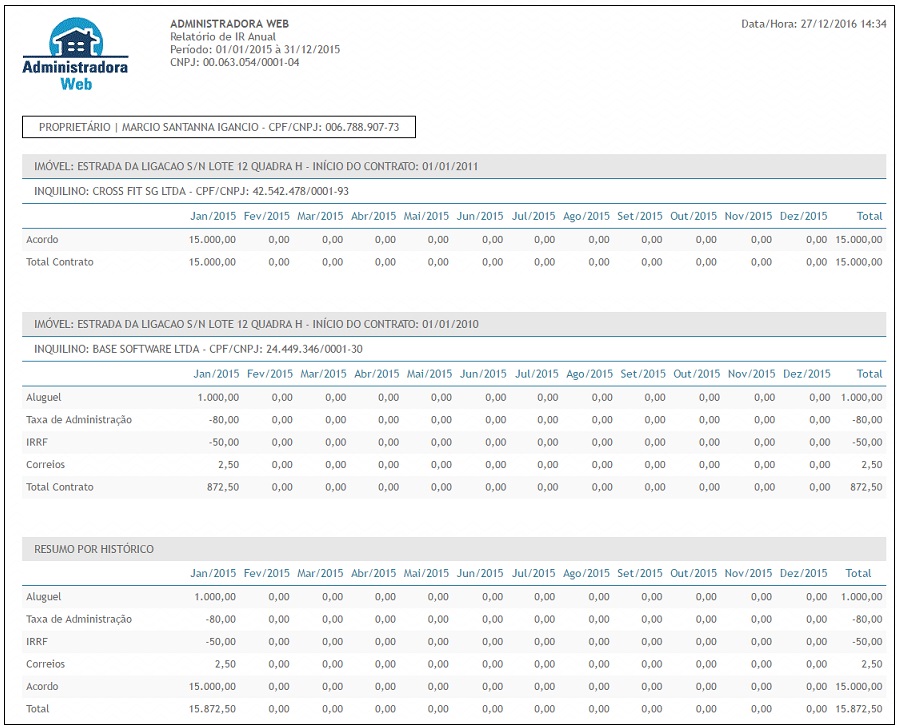Click Taxa de Administração in Base Software table
The width and height of the screenshot is (897, 728).
[79, 420]
